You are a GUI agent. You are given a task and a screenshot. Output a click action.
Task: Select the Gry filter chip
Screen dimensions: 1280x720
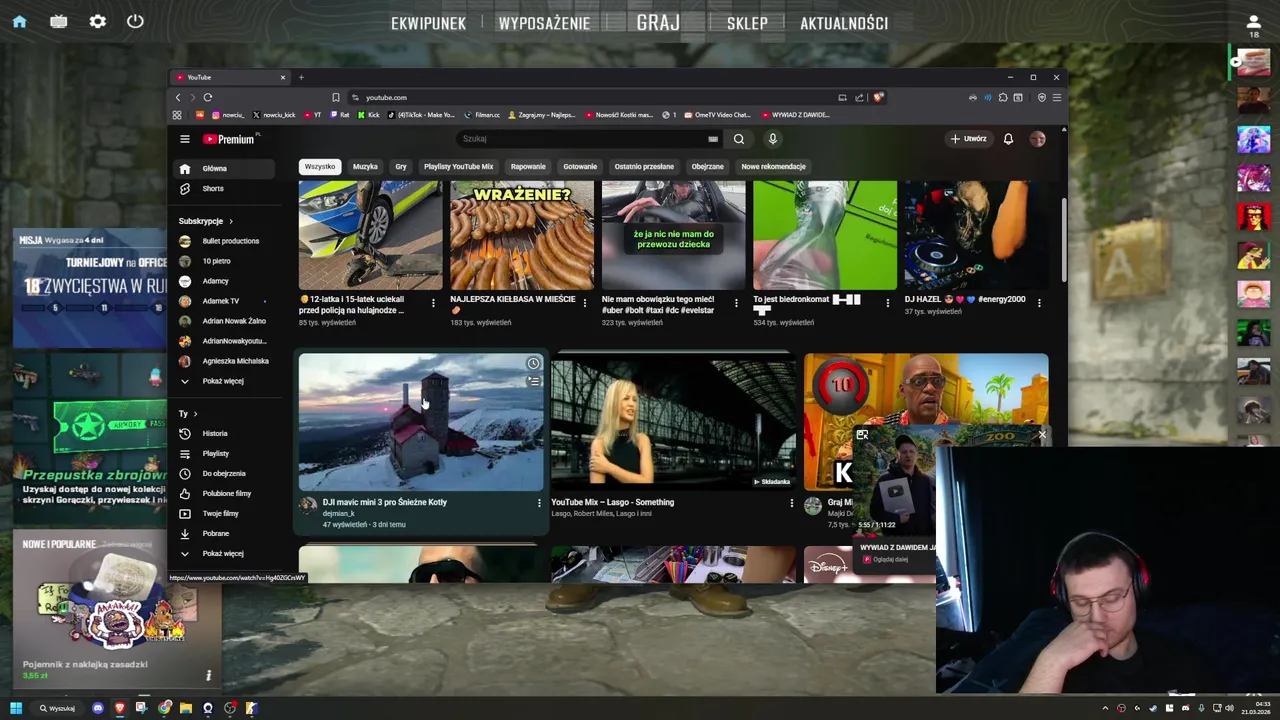pos(401,166)
